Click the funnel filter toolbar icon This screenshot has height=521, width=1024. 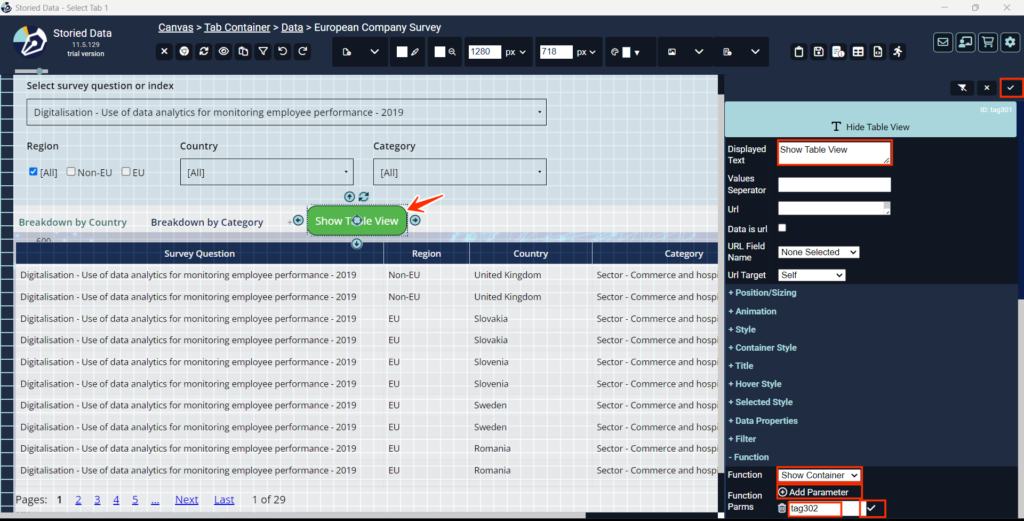click(x=262, y=51)
